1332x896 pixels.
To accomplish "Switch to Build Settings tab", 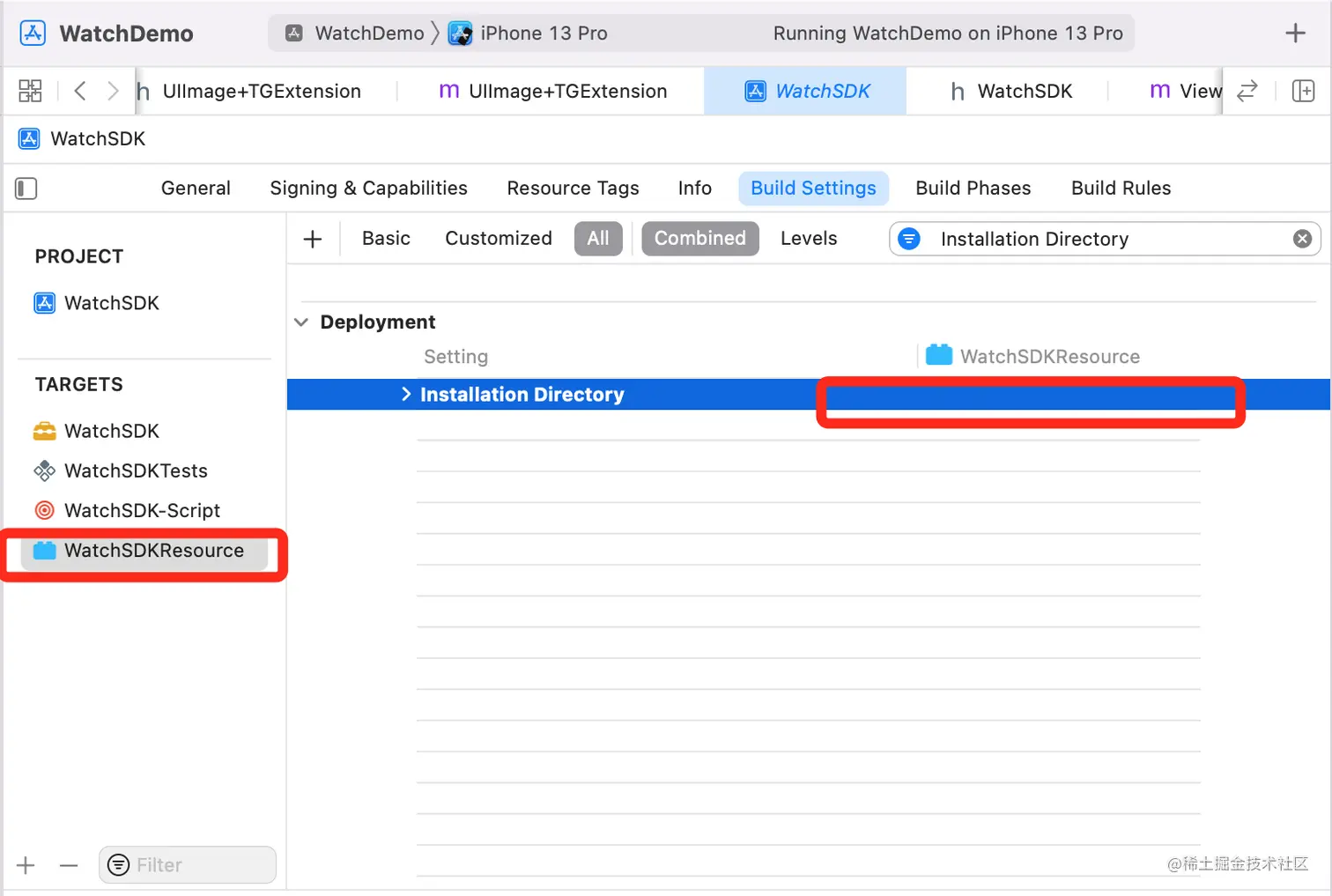I will (813, 189).
